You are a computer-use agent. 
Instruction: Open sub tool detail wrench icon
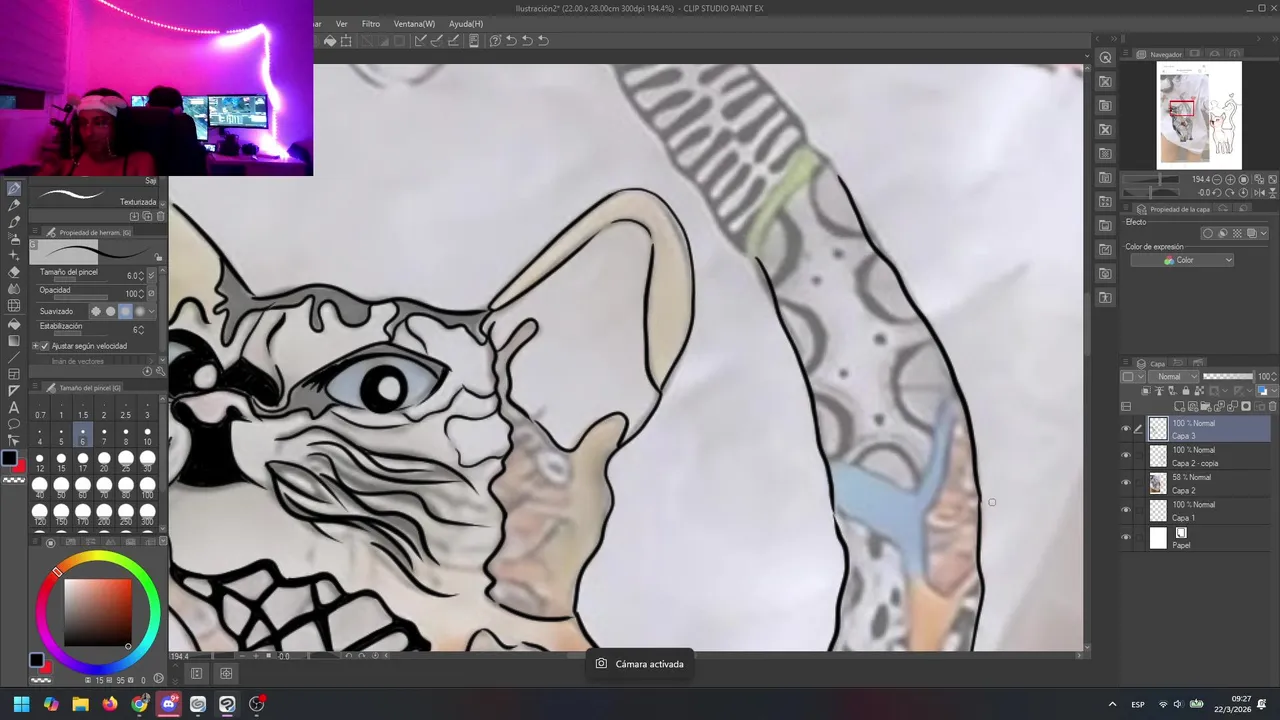point(160,371)
